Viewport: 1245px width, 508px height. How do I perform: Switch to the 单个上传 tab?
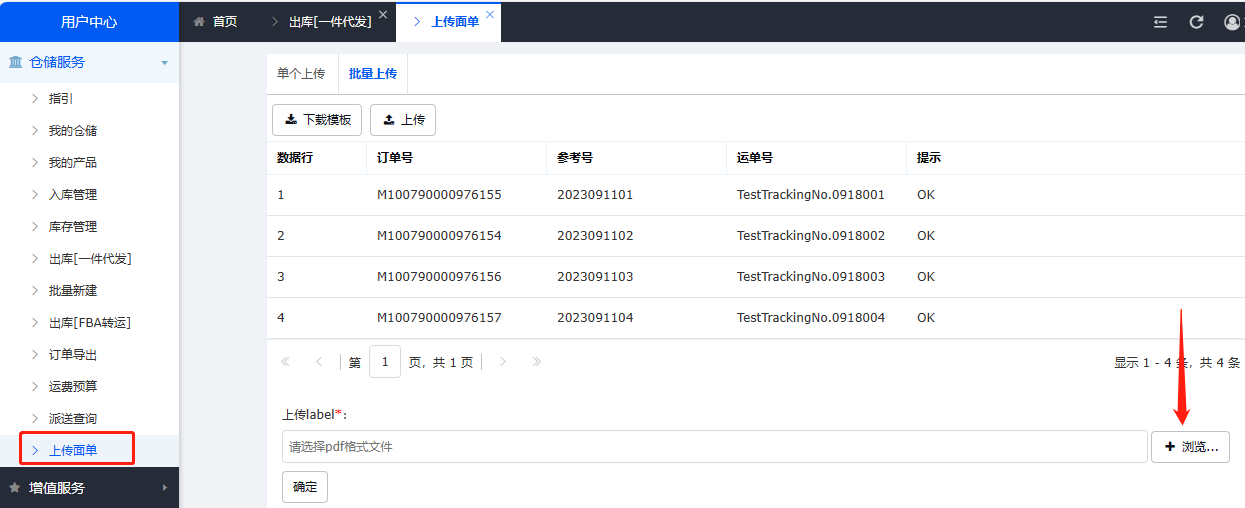pyautogui.click(x=301, y=74)
